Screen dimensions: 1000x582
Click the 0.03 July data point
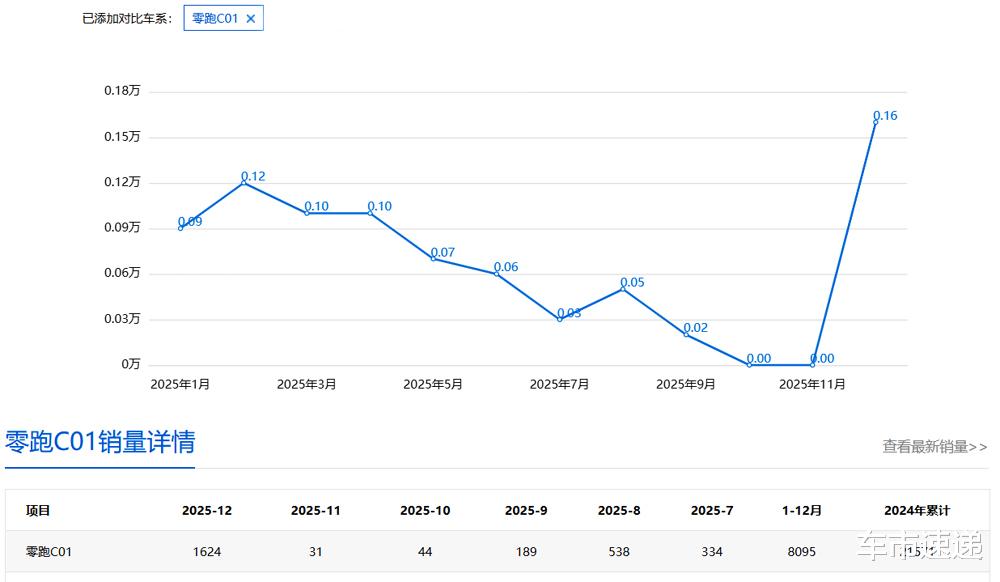560,319
